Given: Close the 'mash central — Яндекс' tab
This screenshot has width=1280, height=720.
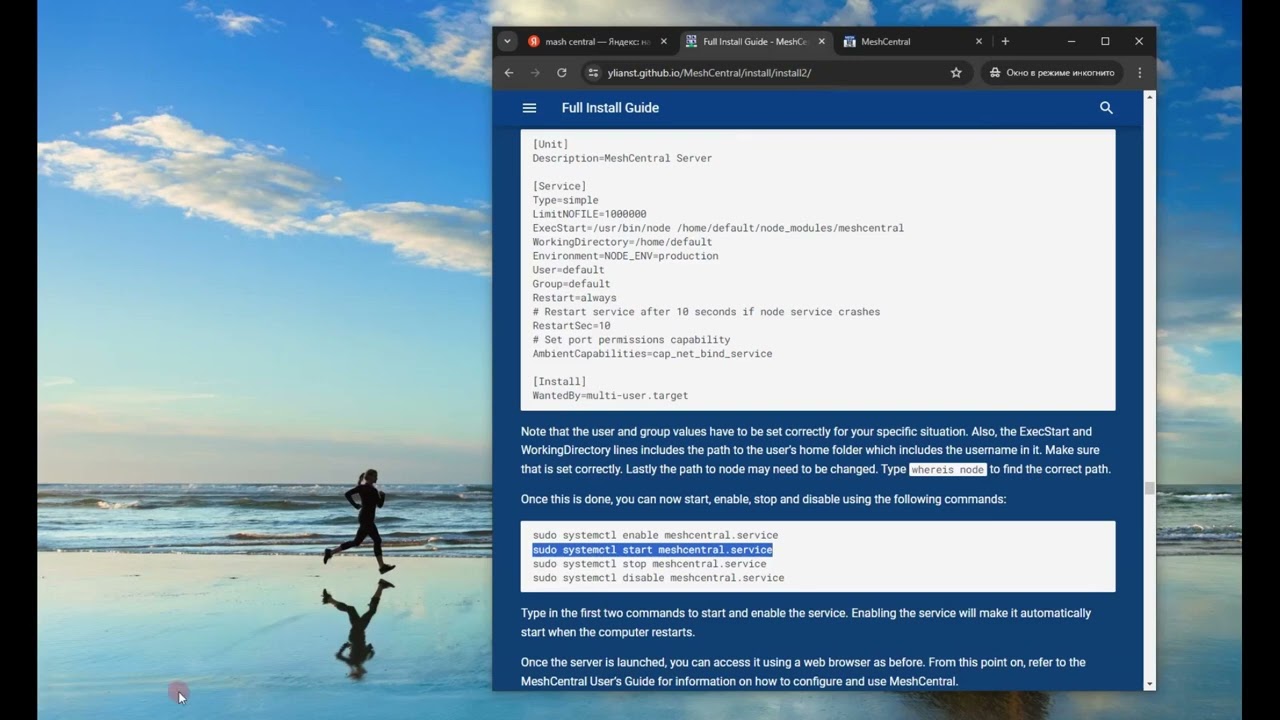Looking at the screenshot, I should [663, 42].
